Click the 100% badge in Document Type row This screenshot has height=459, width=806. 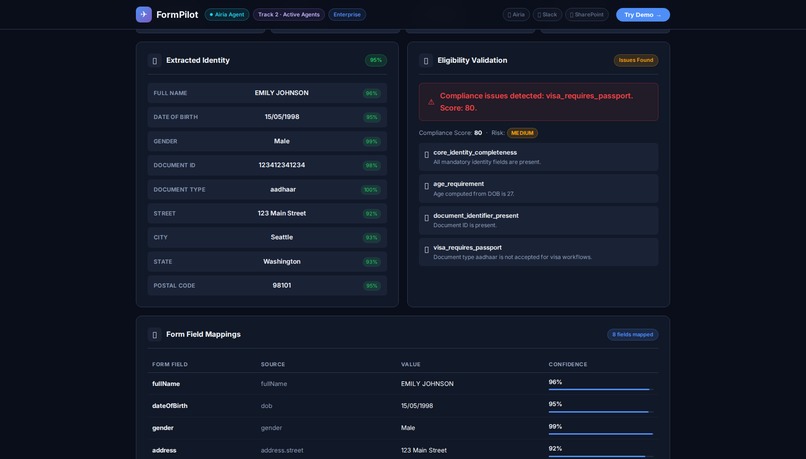click(x=371, y=190)
